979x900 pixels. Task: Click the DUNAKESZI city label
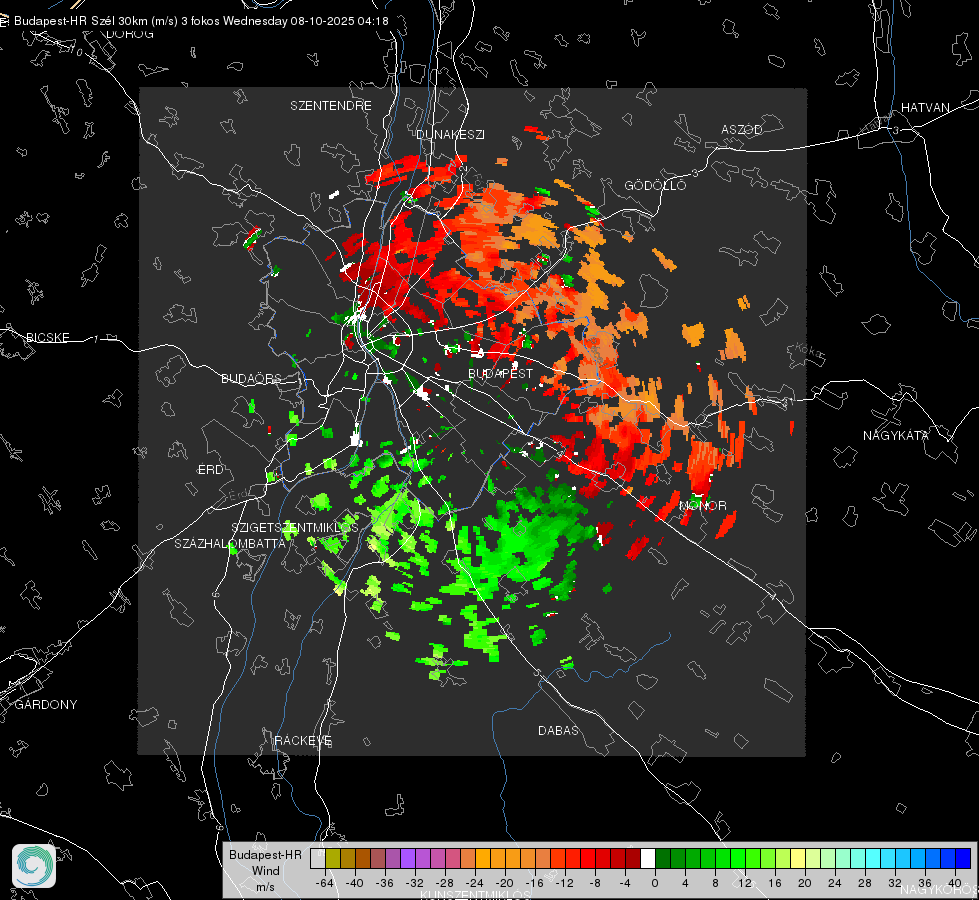450,134
